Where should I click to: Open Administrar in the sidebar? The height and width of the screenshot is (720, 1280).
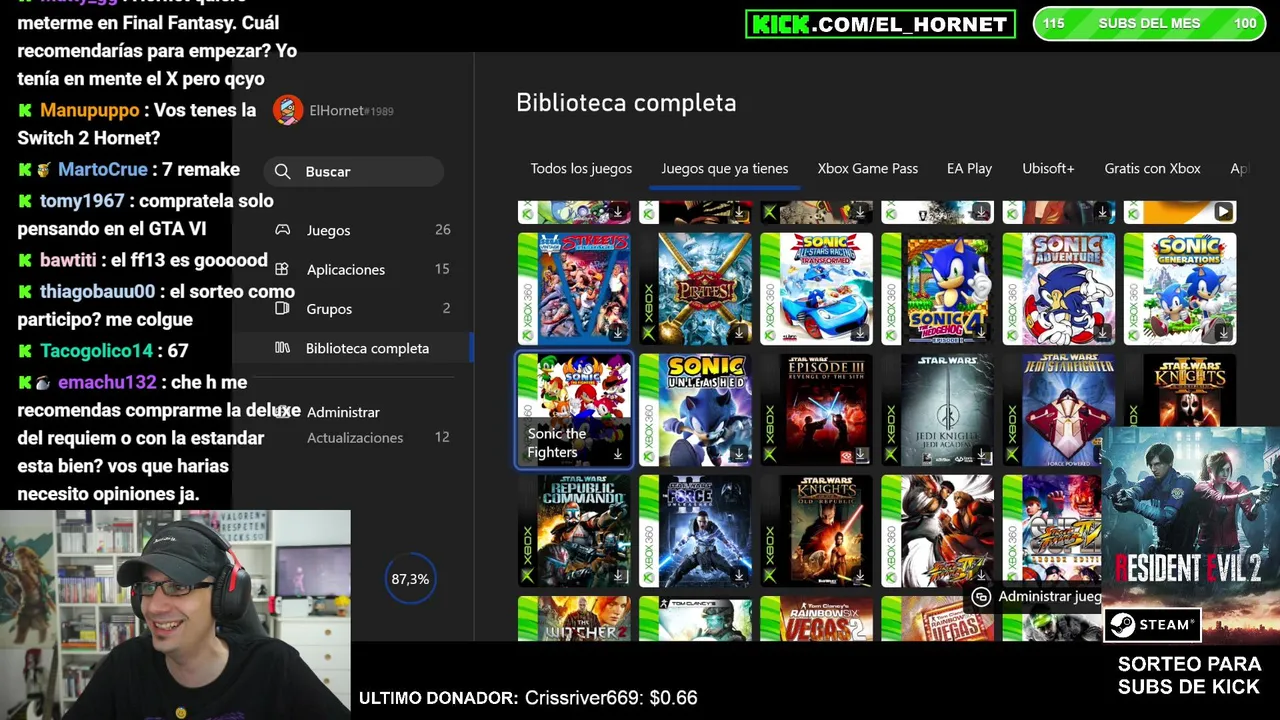coord(343,412)
